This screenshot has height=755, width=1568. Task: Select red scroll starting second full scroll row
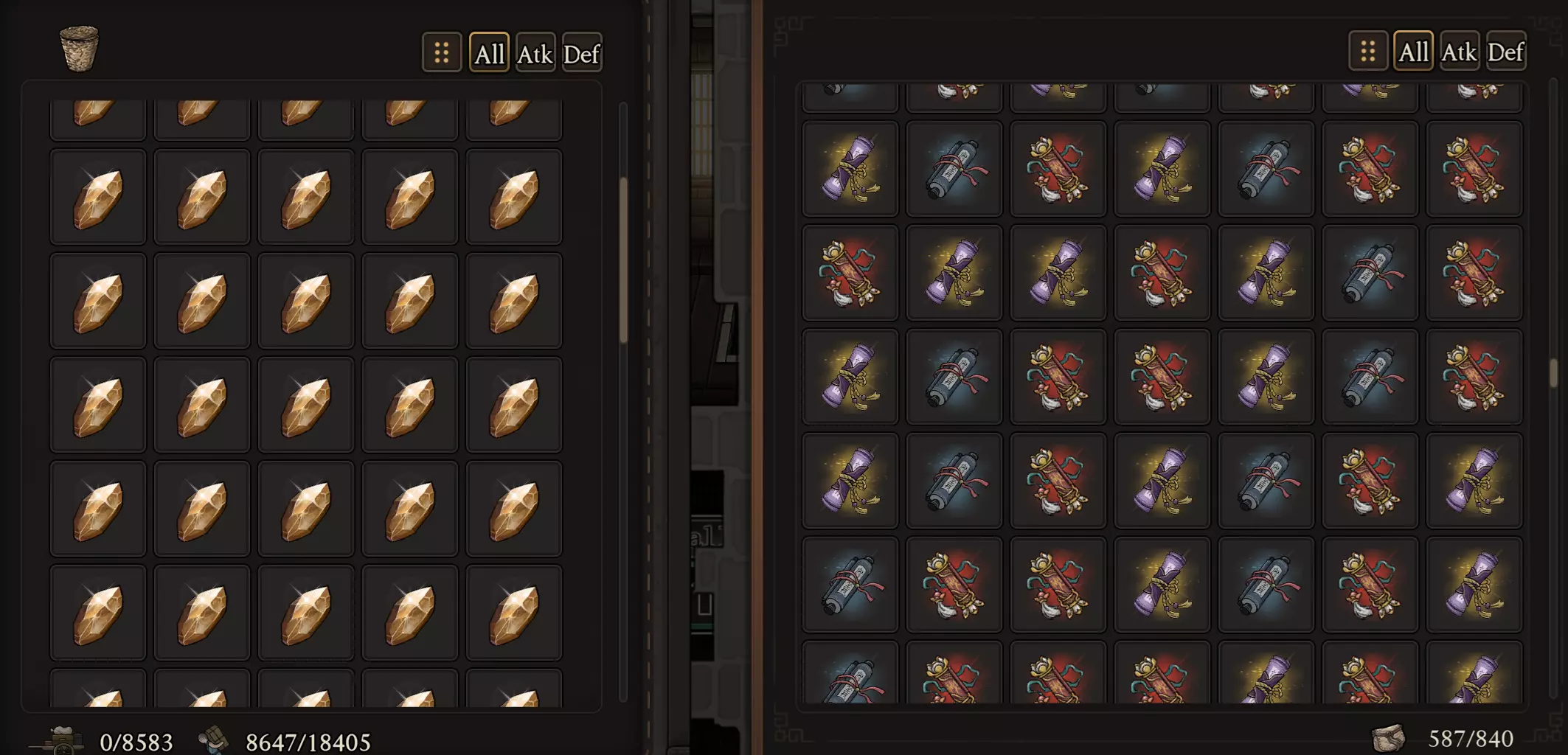[850, 273]
